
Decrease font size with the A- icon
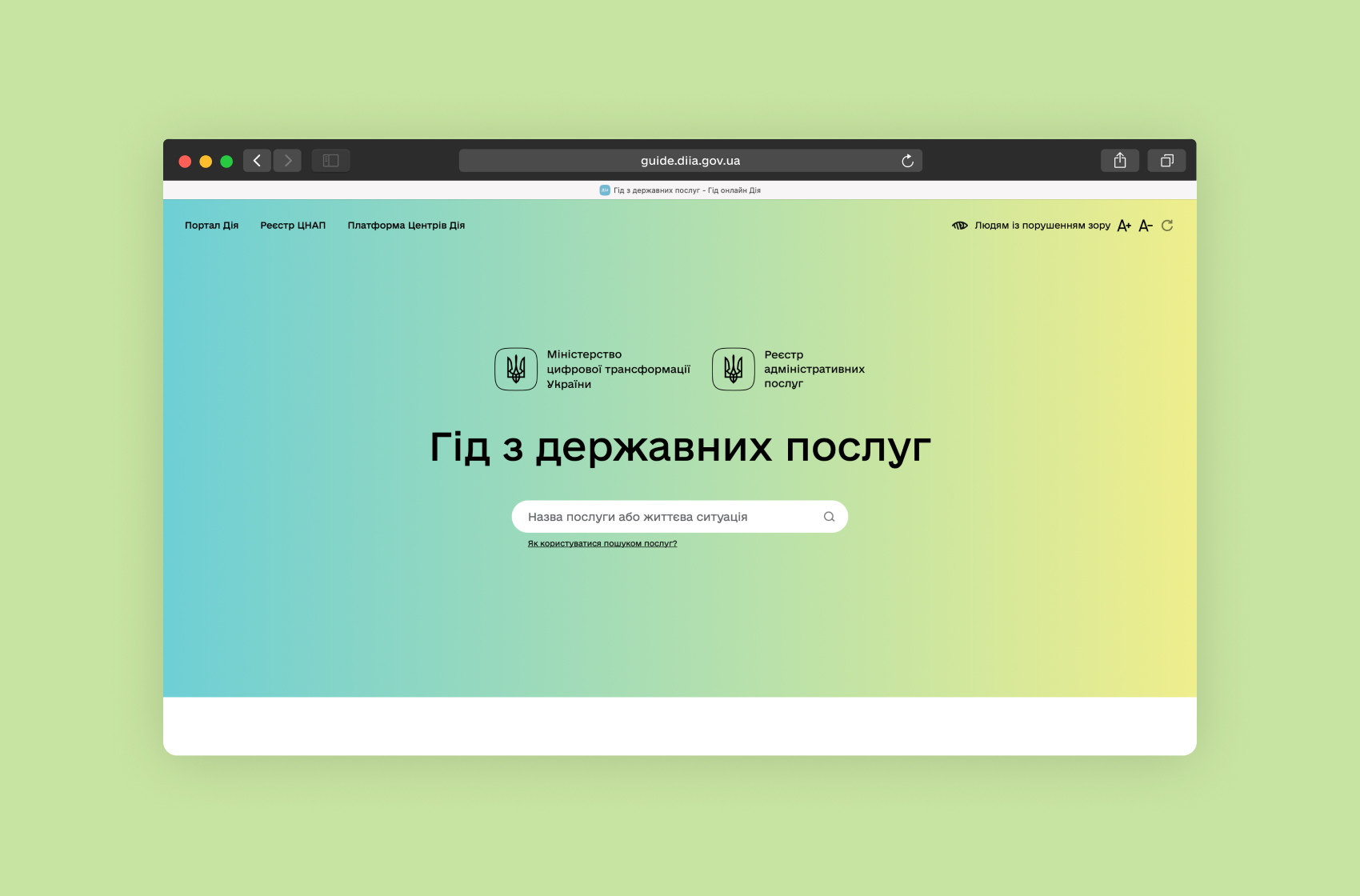coord(1146,226)
